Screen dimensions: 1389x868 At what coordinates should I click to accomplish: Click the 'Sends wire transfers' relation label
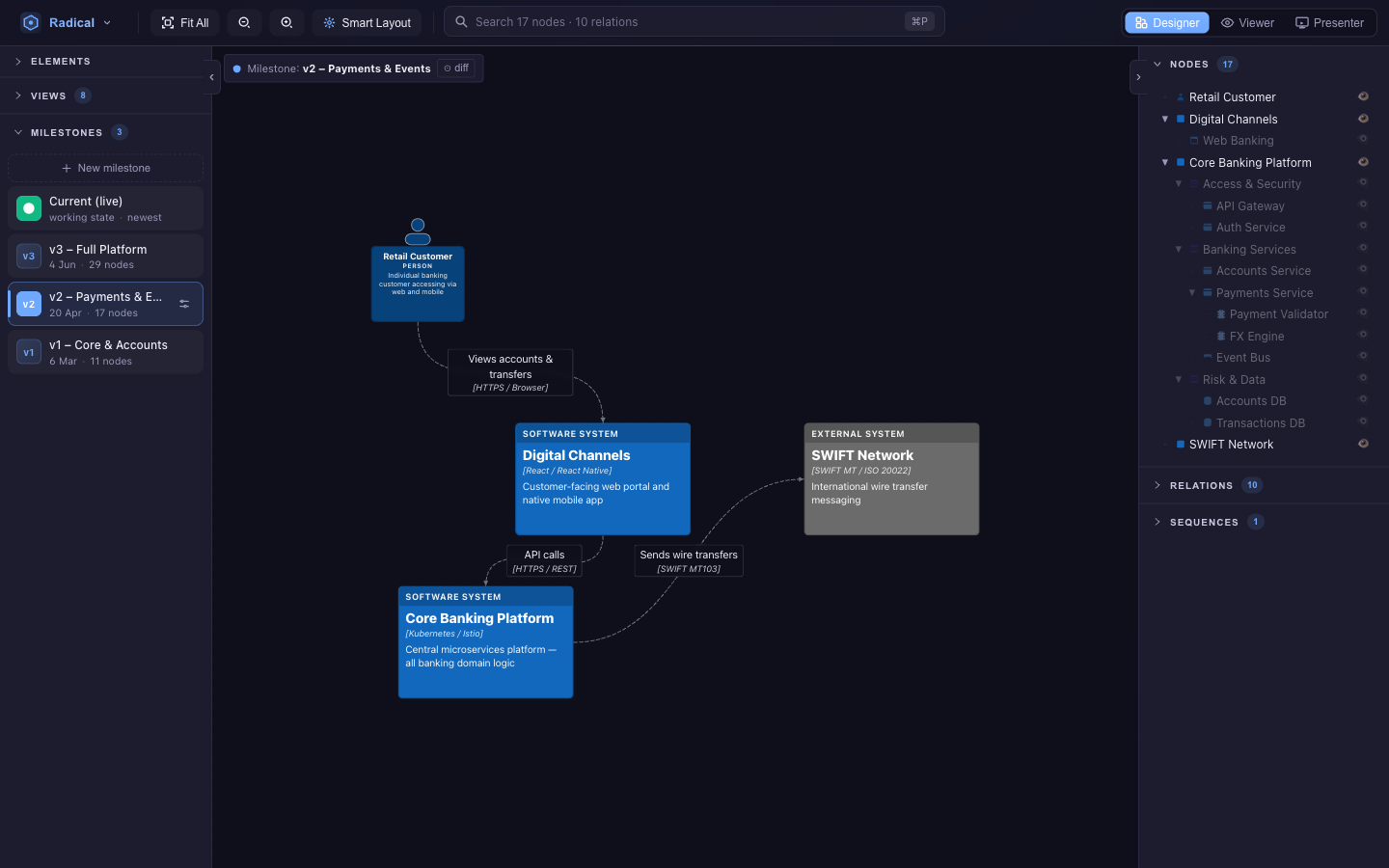689,560
